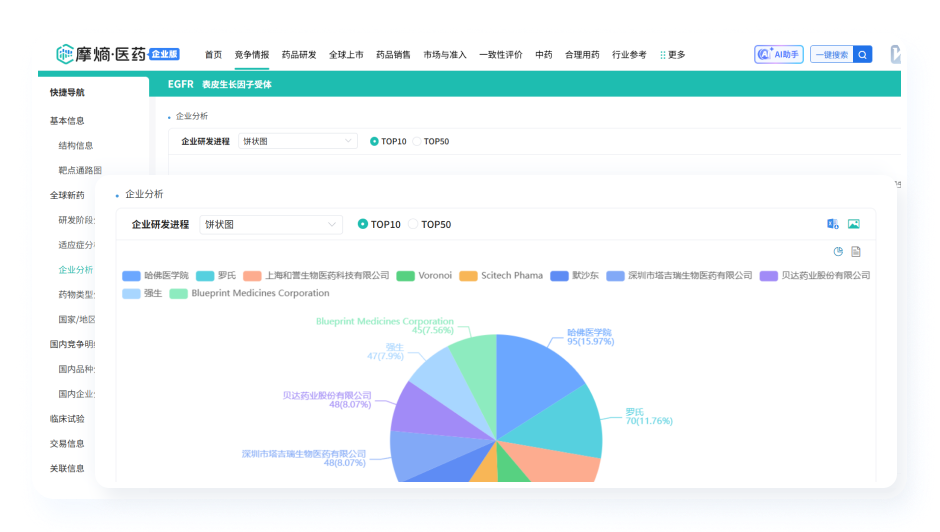This screenshot has width=940, height=532.
Task: Toggle 深圳市塔吉瑞生物医药有限公司 legend swatch
Action: 616,276
